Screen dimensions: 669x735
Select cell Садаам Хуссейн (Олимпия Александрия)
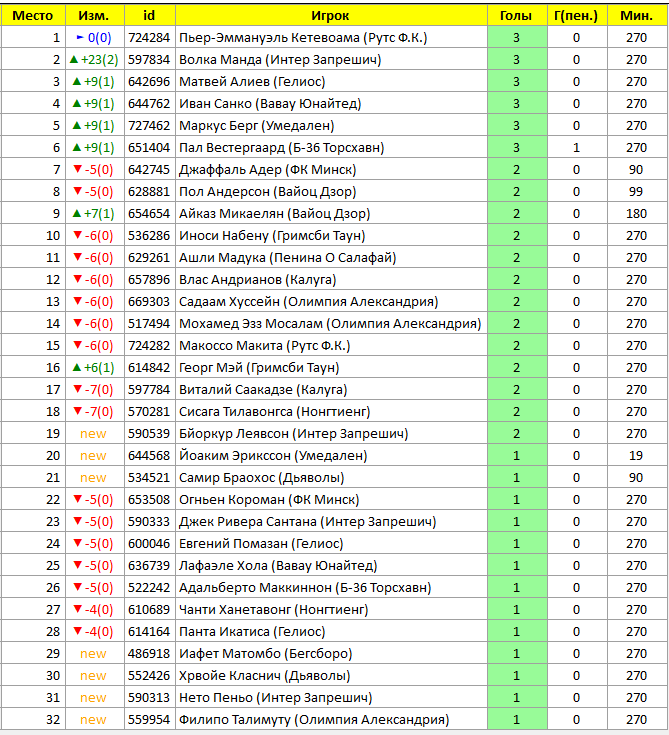[x=331, y=302]
